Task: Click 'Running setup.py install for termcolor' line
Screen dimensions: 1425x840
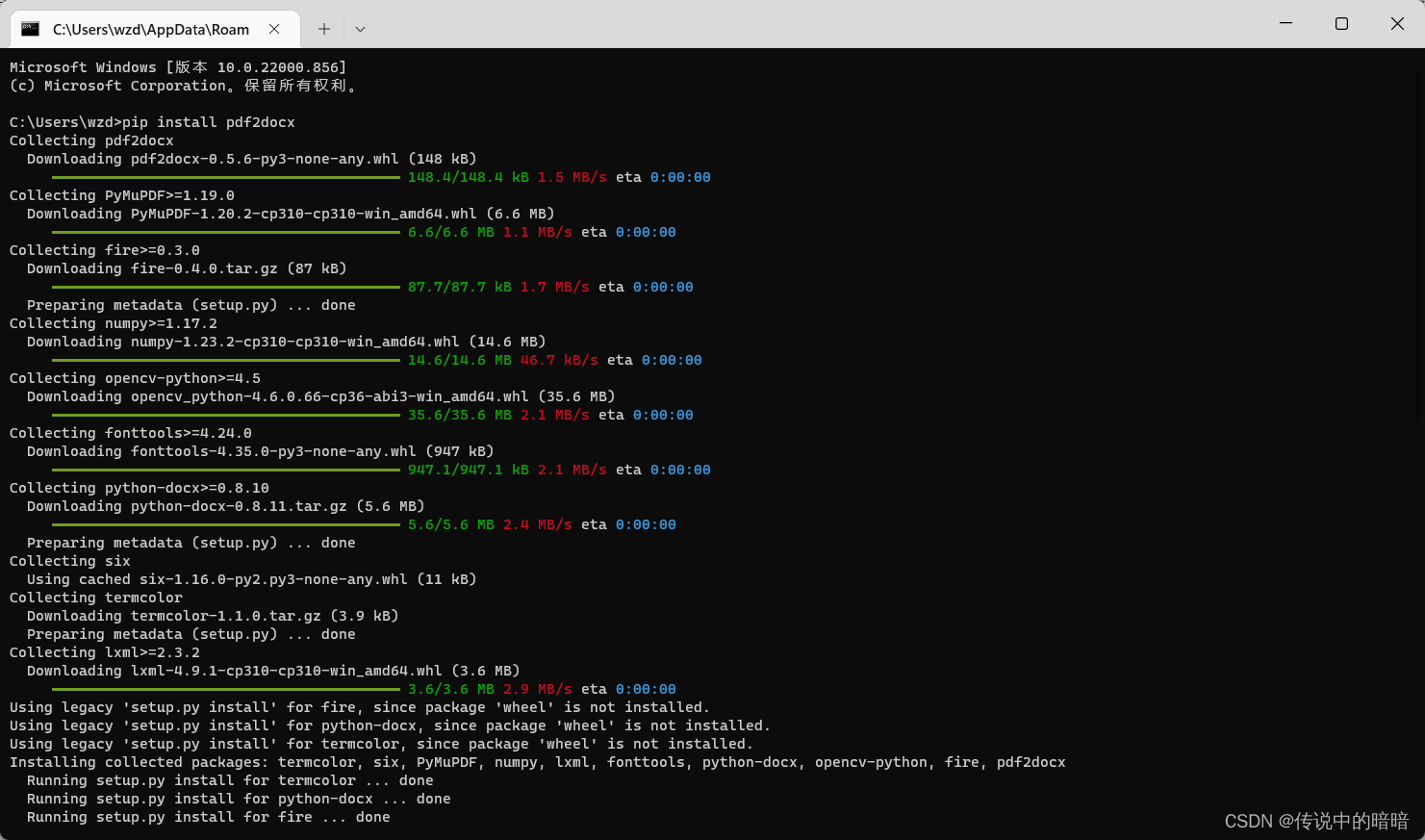Action: point(230,780)
